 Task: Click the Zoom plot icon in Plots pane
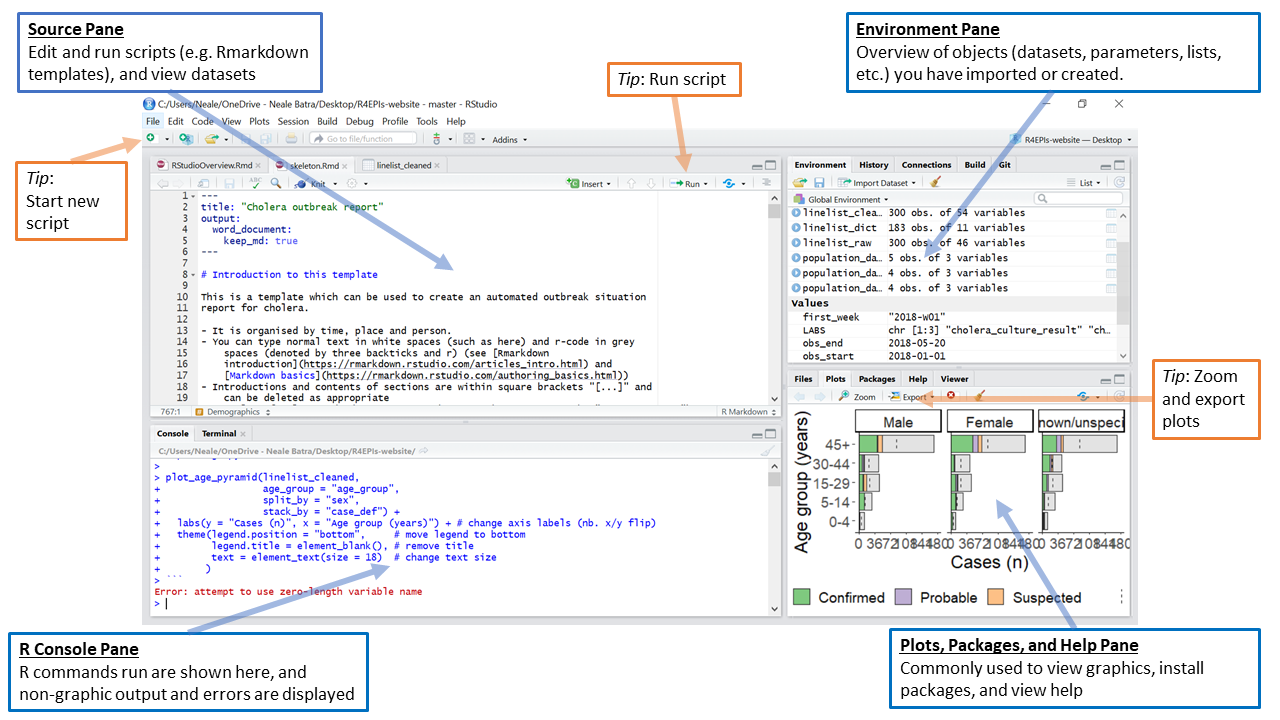tap(858, 397)
